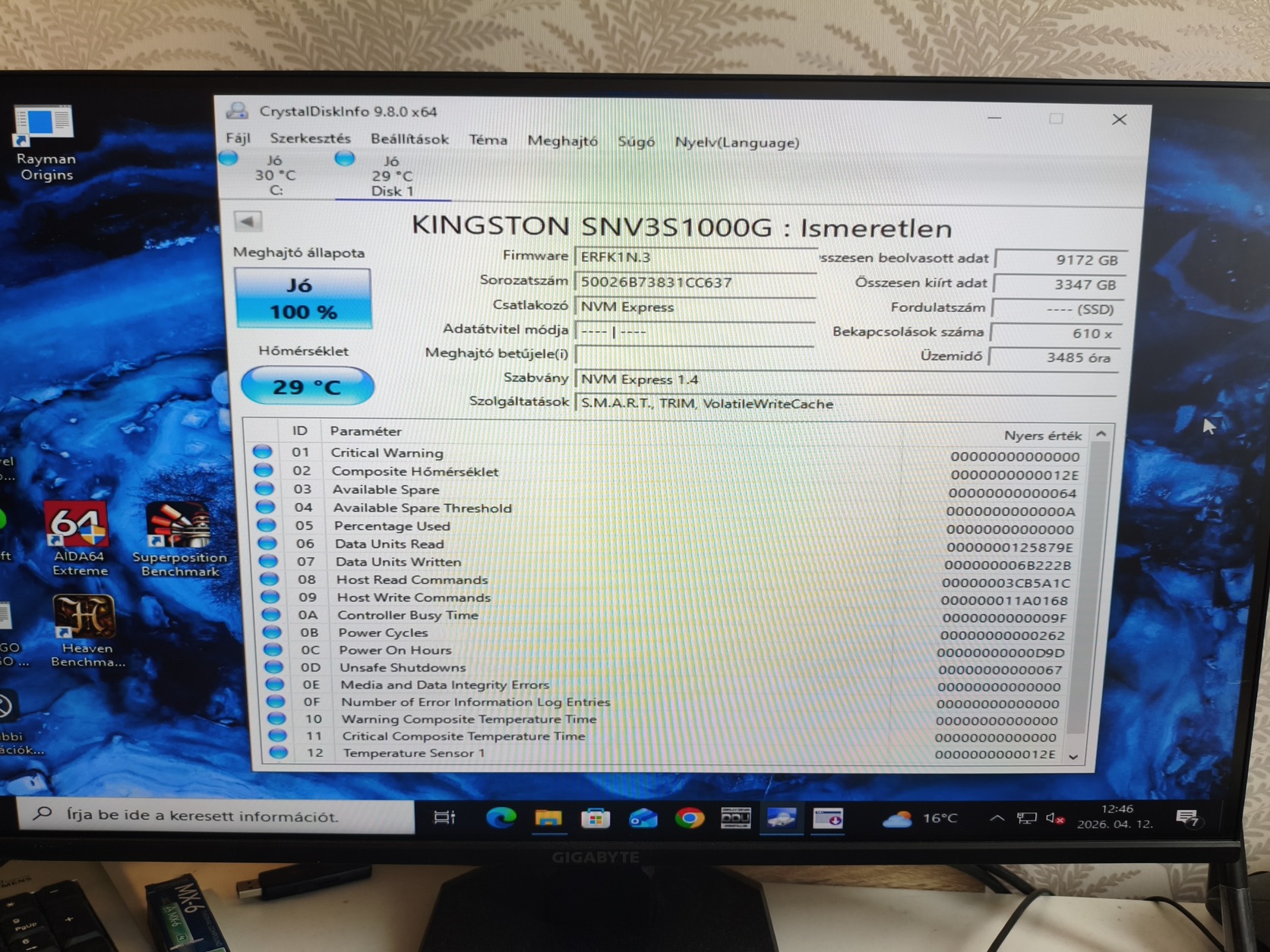This screenshot has height=952, width=1270.
Task: Select the Available Spare Threshold row
Action: [668, 509]
